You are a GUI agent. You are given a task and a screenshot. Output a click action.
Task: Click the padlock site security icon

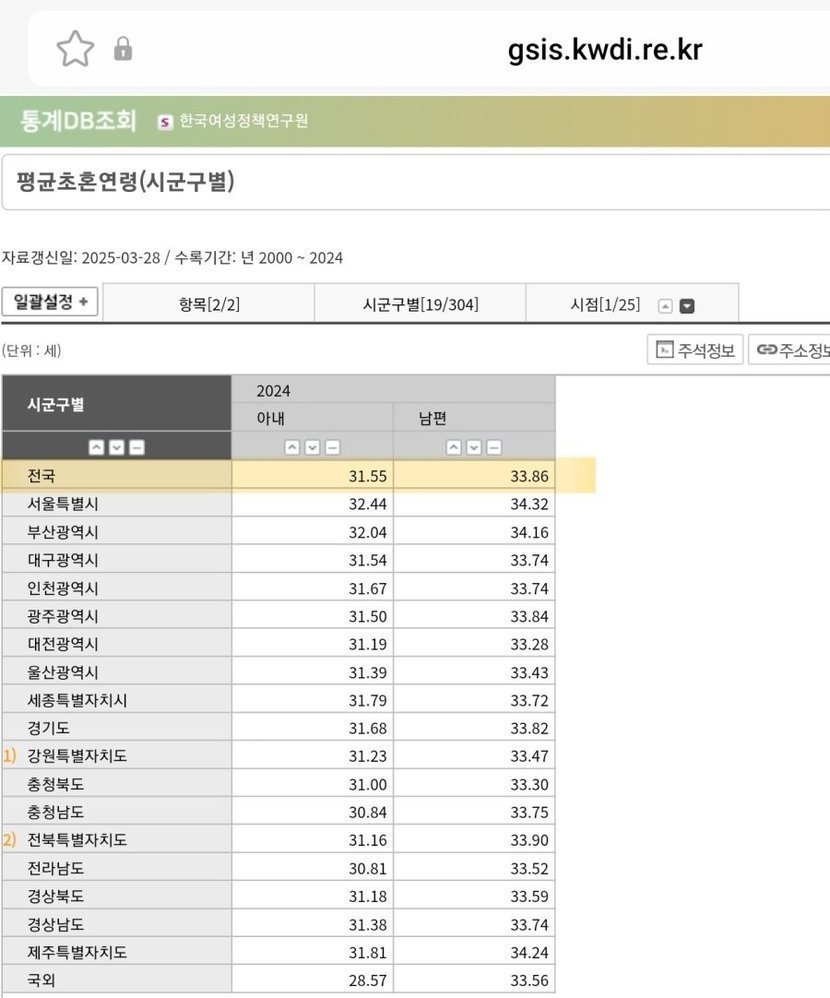point(123,48)
